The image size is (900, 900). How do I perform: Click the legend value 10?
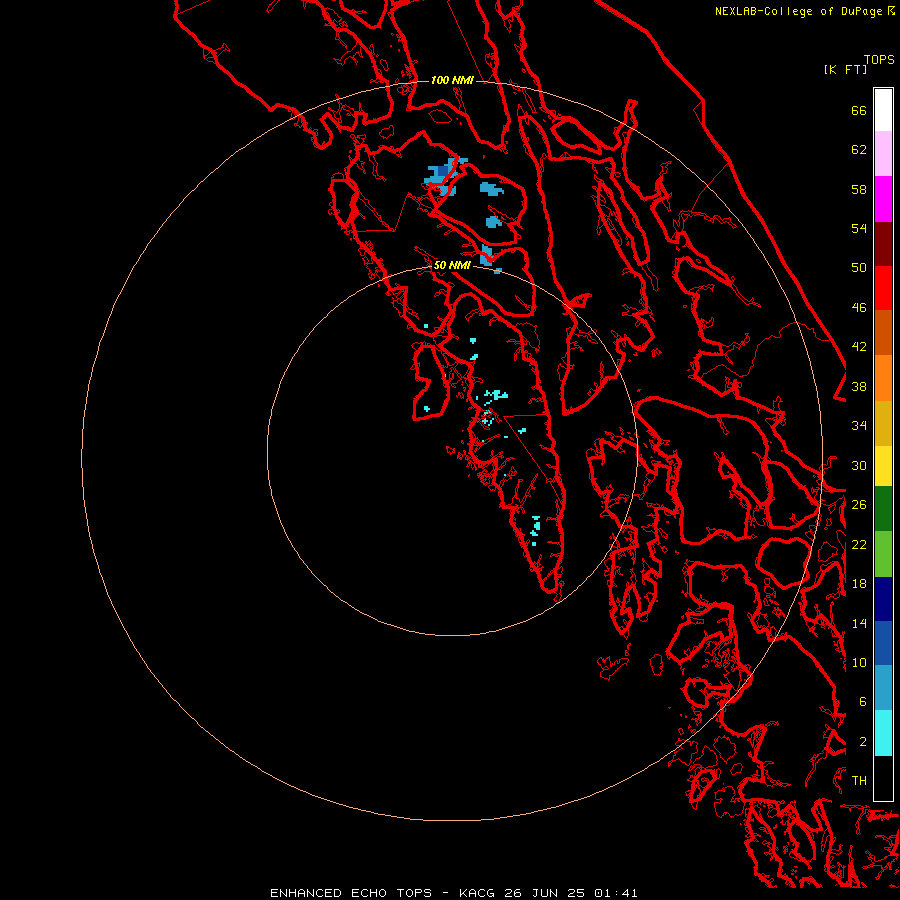[x=859, y=663]
